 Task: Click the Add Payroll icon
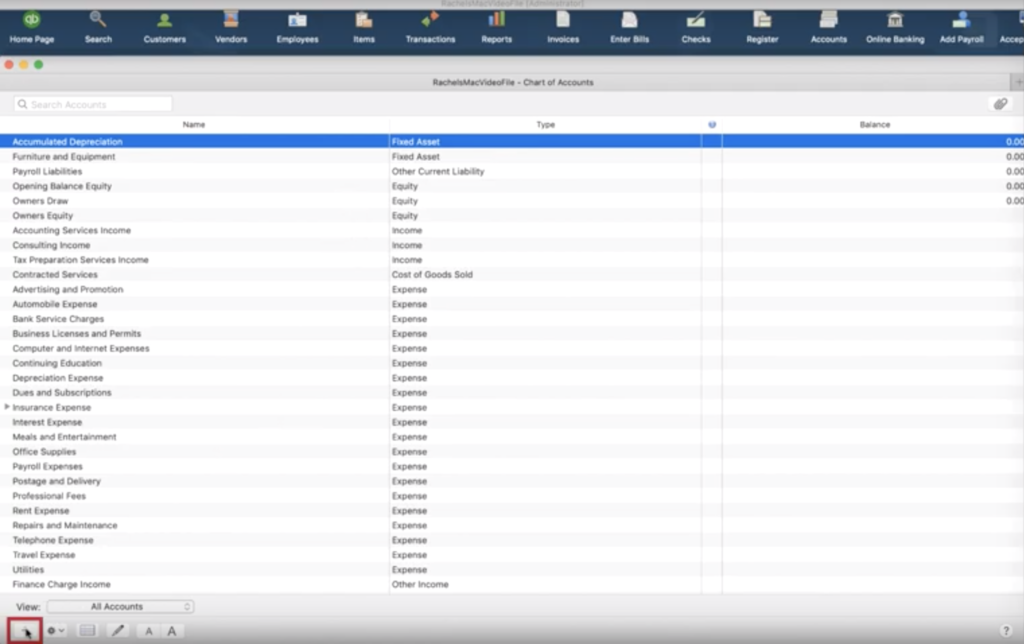(961, 27)
